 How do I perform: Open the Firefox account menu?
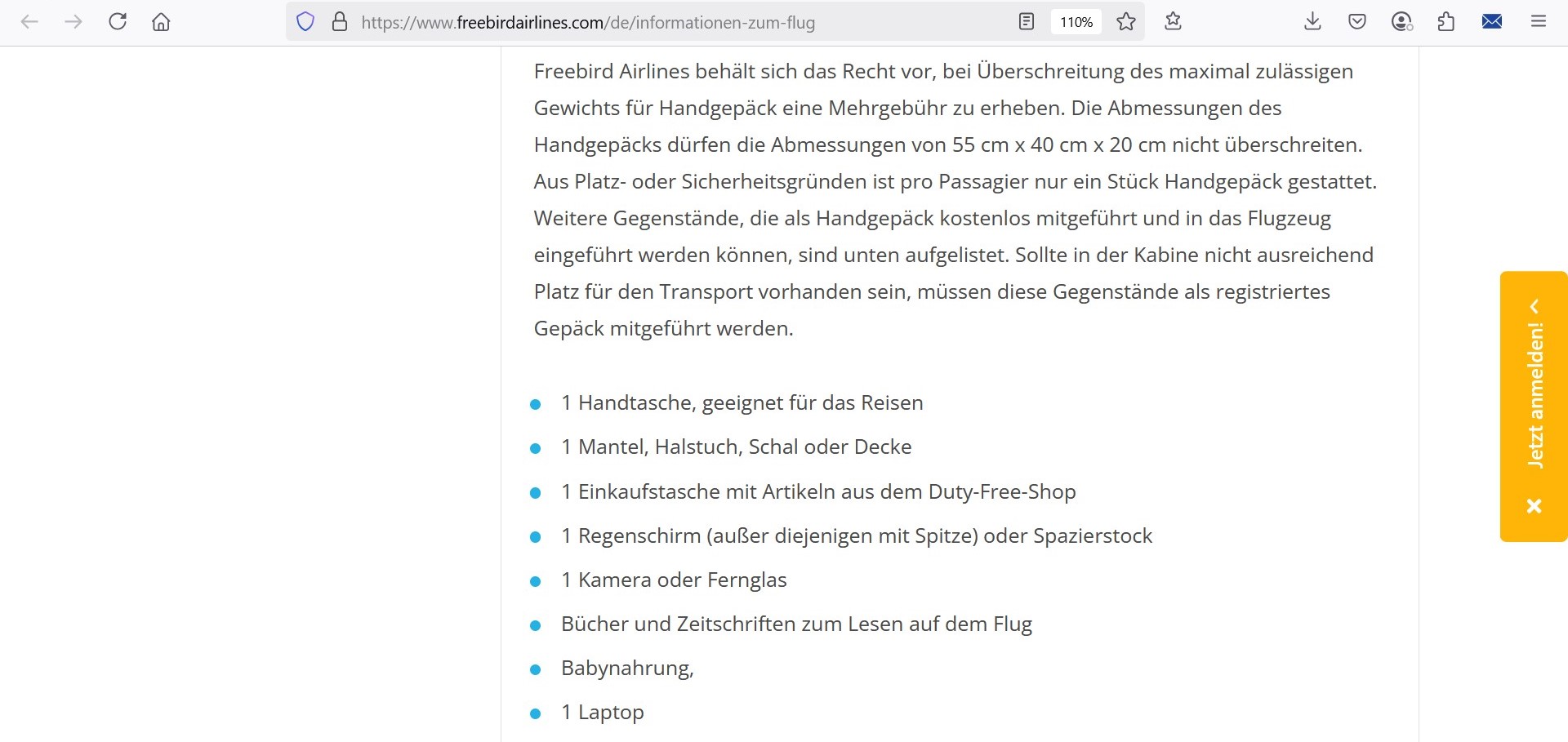[1402, 22]
